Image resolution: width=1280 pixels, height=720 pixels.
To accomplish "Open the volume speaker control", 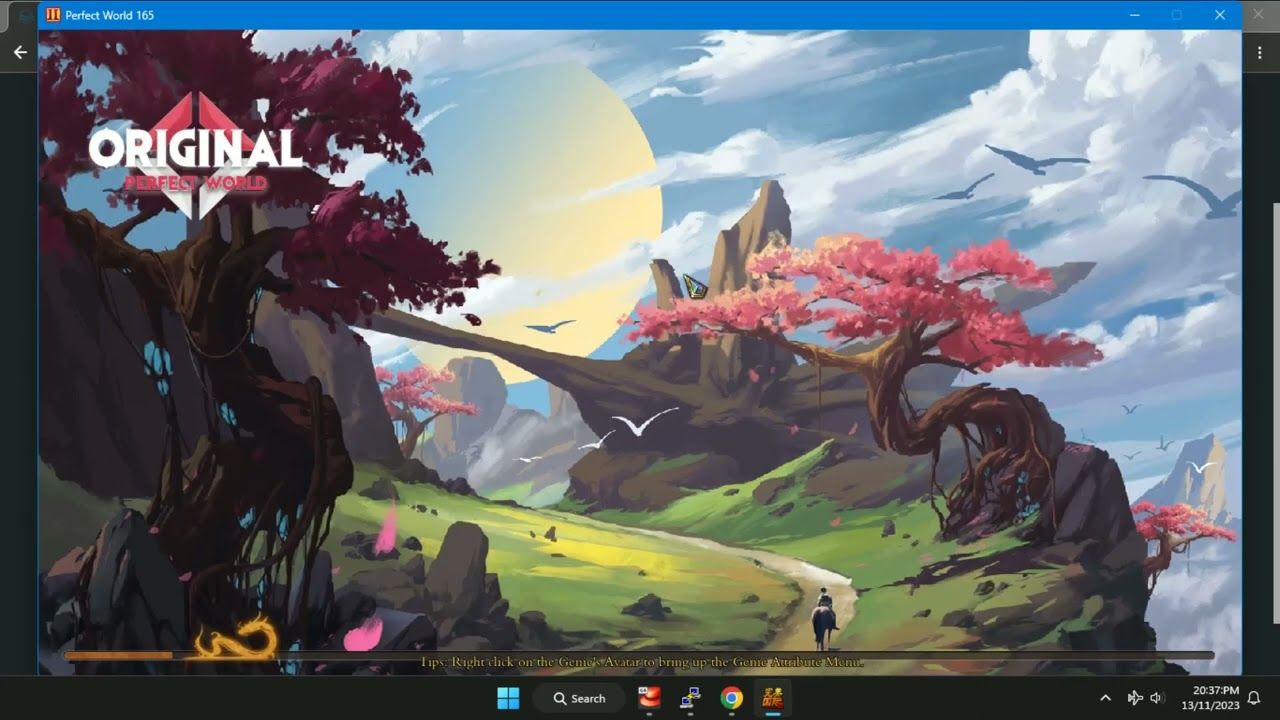I will 1157,698.
